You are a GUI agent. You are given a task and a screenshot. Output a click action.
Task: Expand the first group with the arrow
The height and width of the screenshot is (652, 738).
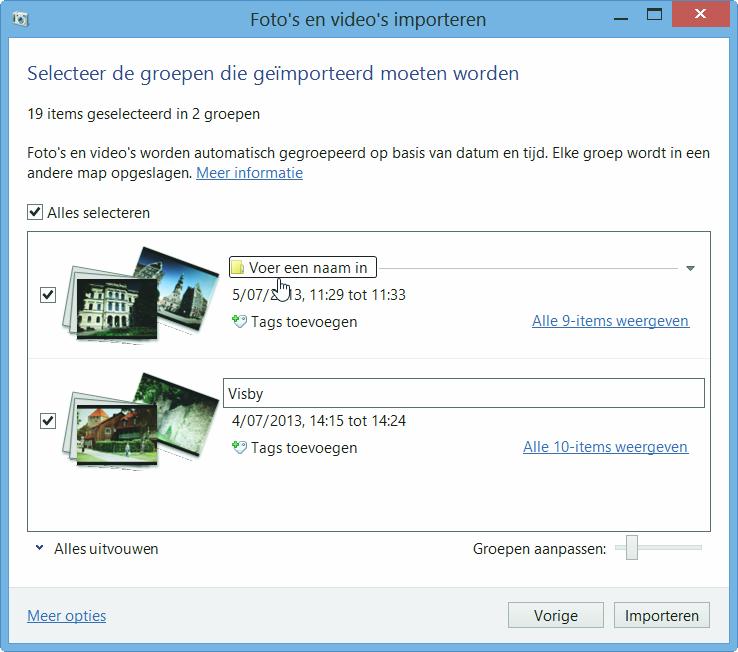pos(690,268)
